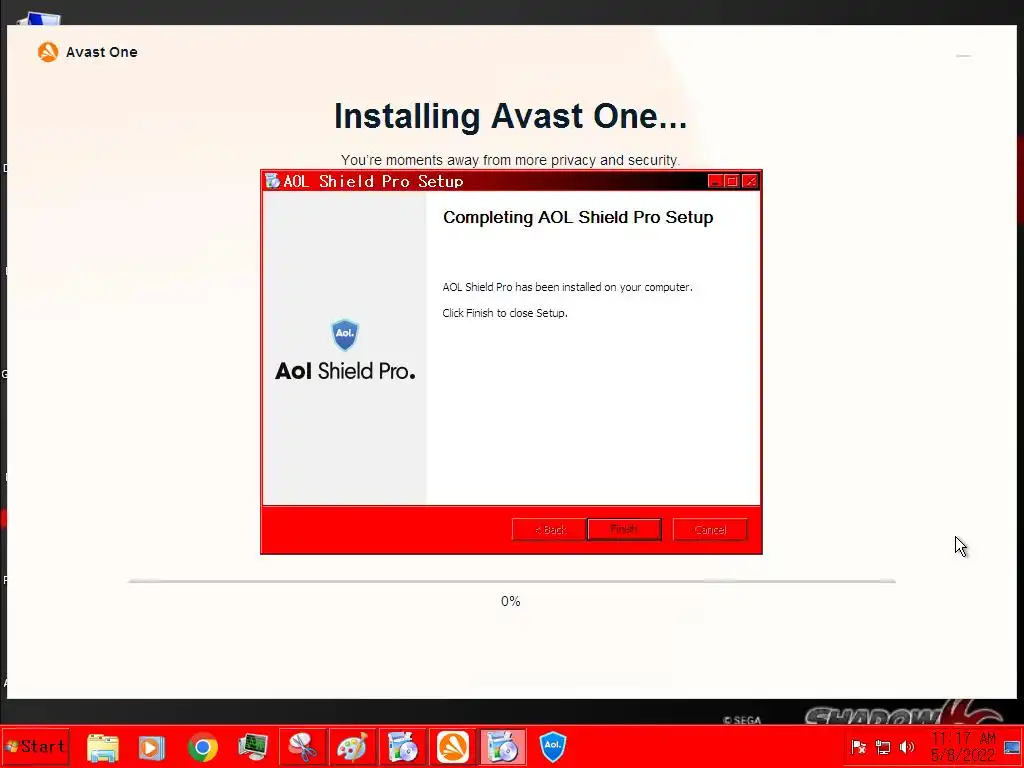The height and width of the screenshot is (768, 1024).
Task: Open the system monitor taskbar icon
Action: (253, 747)
